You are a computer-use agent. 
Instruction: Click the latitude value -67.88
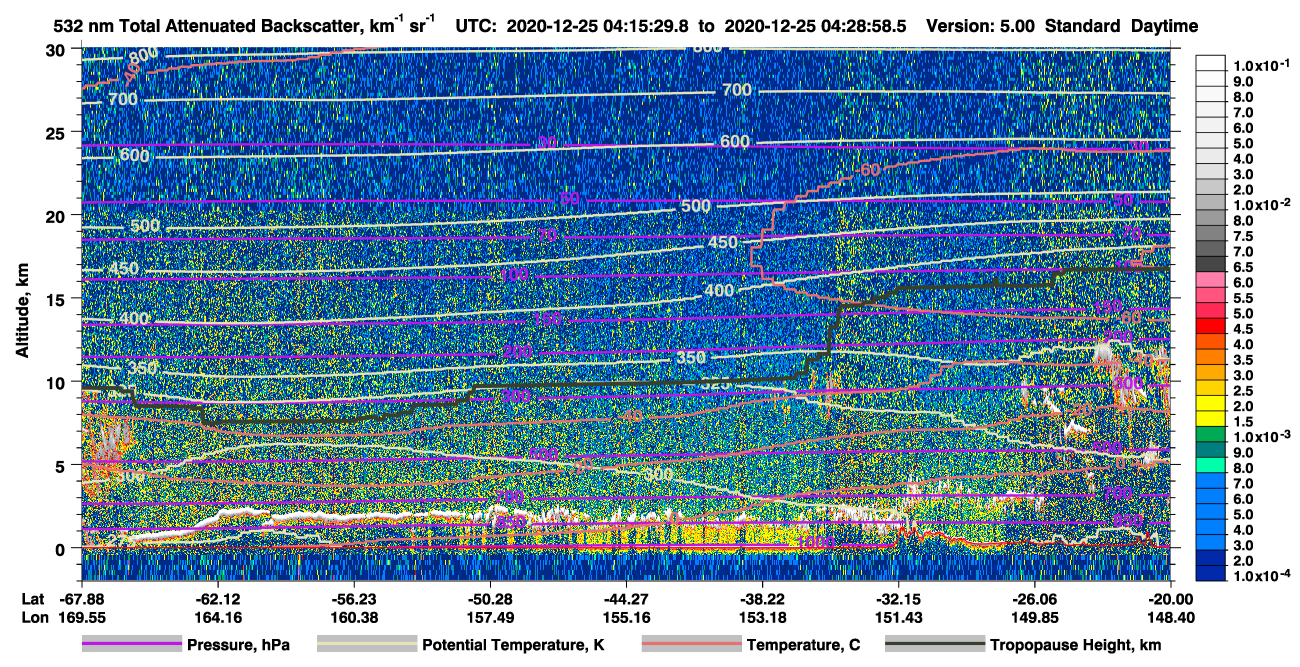click(81, 599)
